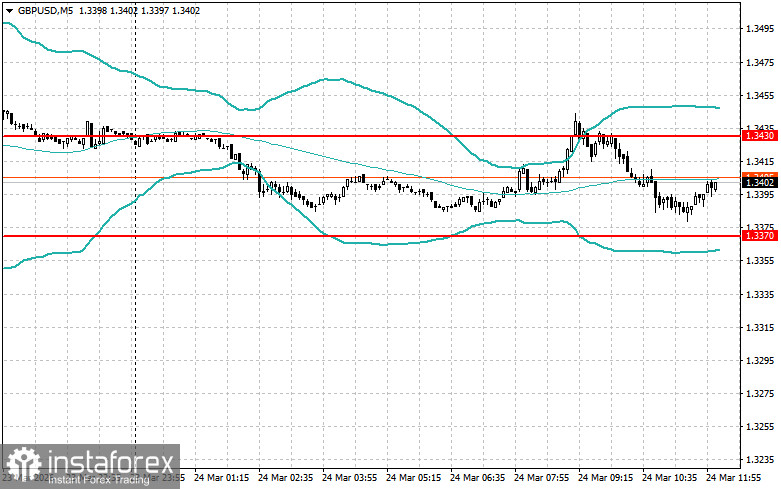This screenshot has height=489, width=781.
Task: Click the 1.3295 price axis value
Action: (760, 361)
